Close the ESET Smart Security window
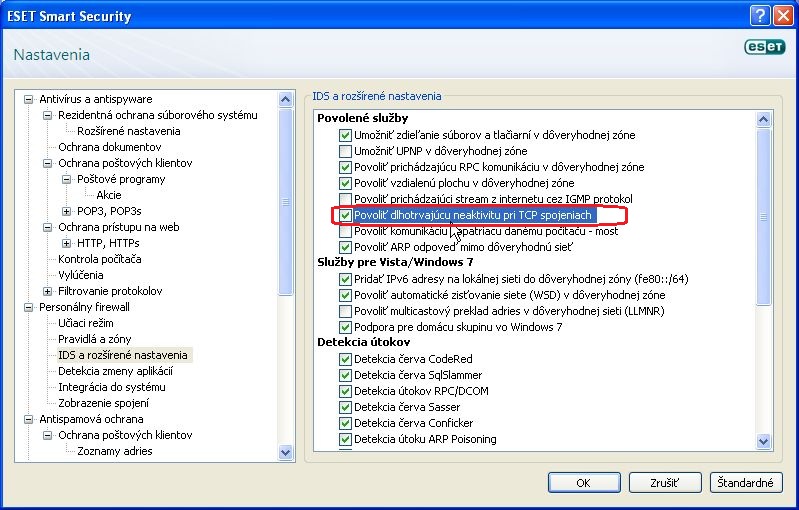 tap(782, 16)
